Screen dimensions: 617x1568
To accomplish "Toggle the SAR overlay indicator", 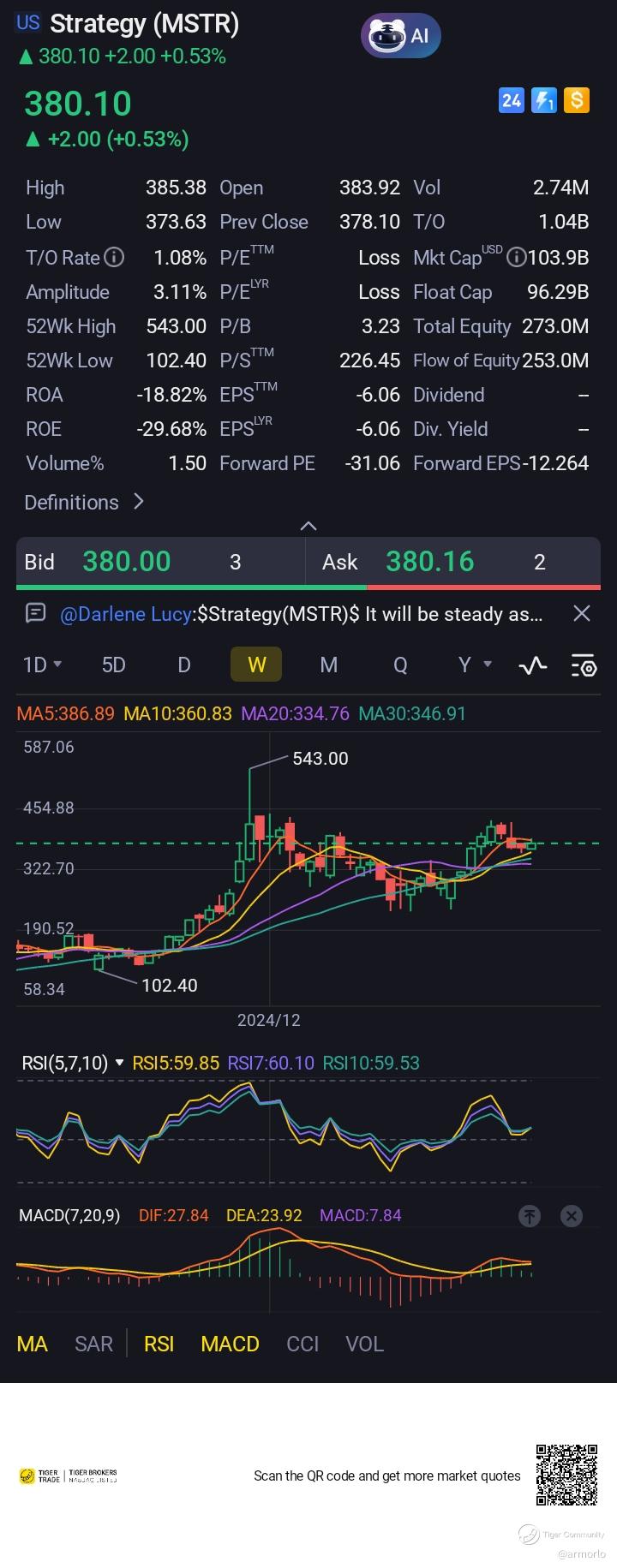I will pos(93,1344).
